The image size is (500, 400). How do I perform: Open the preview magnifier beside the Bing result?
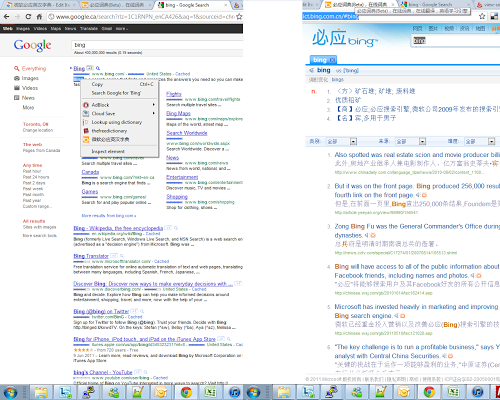click(98, 68)
